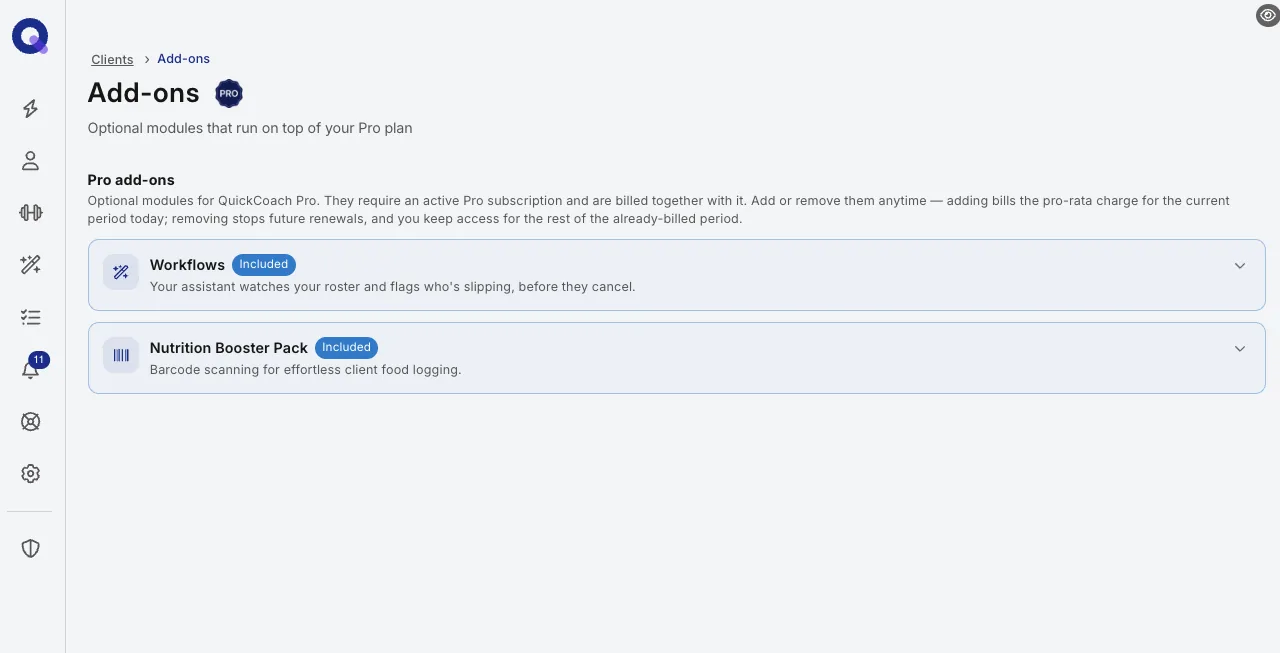
Task: Click 'Optional modules that run on top' subtitle
Action: point(250,128)
